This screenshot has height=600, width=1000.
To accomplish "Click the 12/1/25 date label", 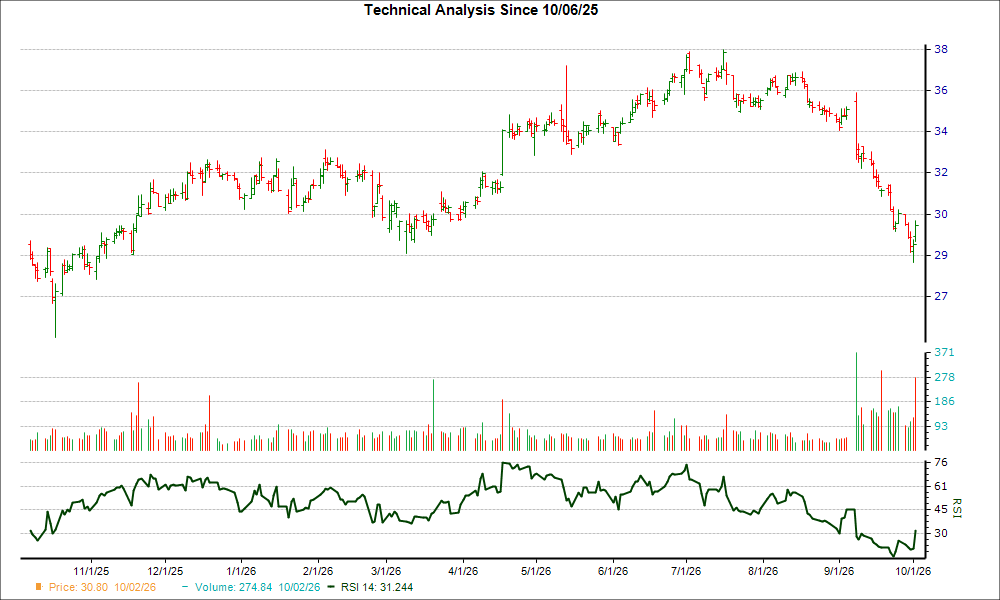I will (x=165, y=571).
